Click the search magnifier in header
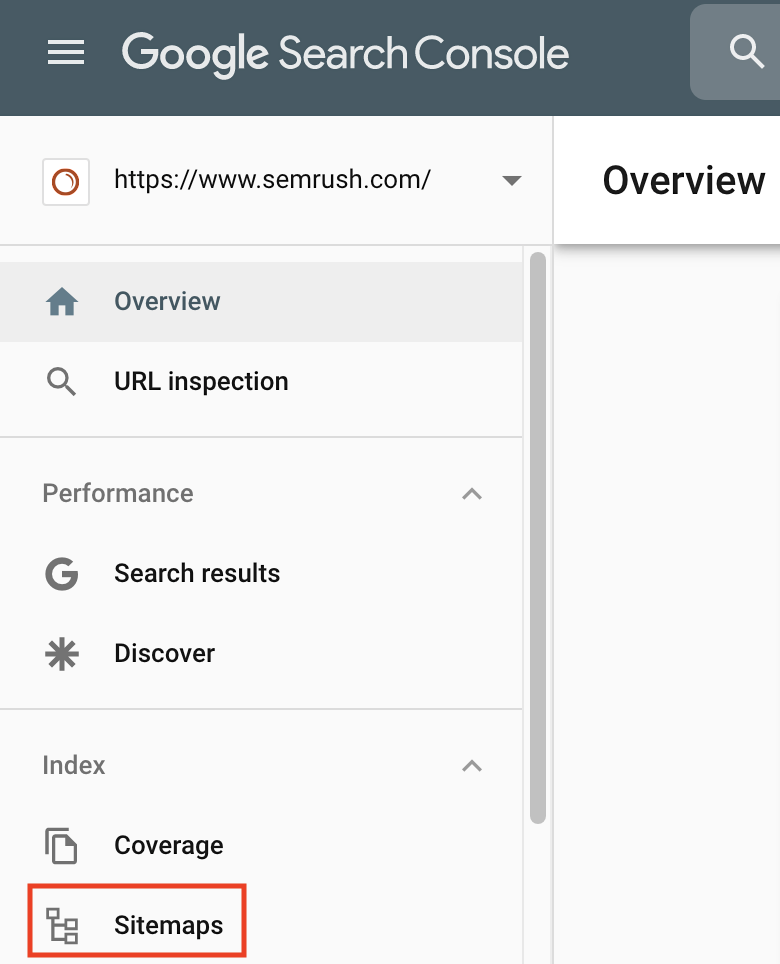This screenshot has width=780, height=964. coord(746,52)
